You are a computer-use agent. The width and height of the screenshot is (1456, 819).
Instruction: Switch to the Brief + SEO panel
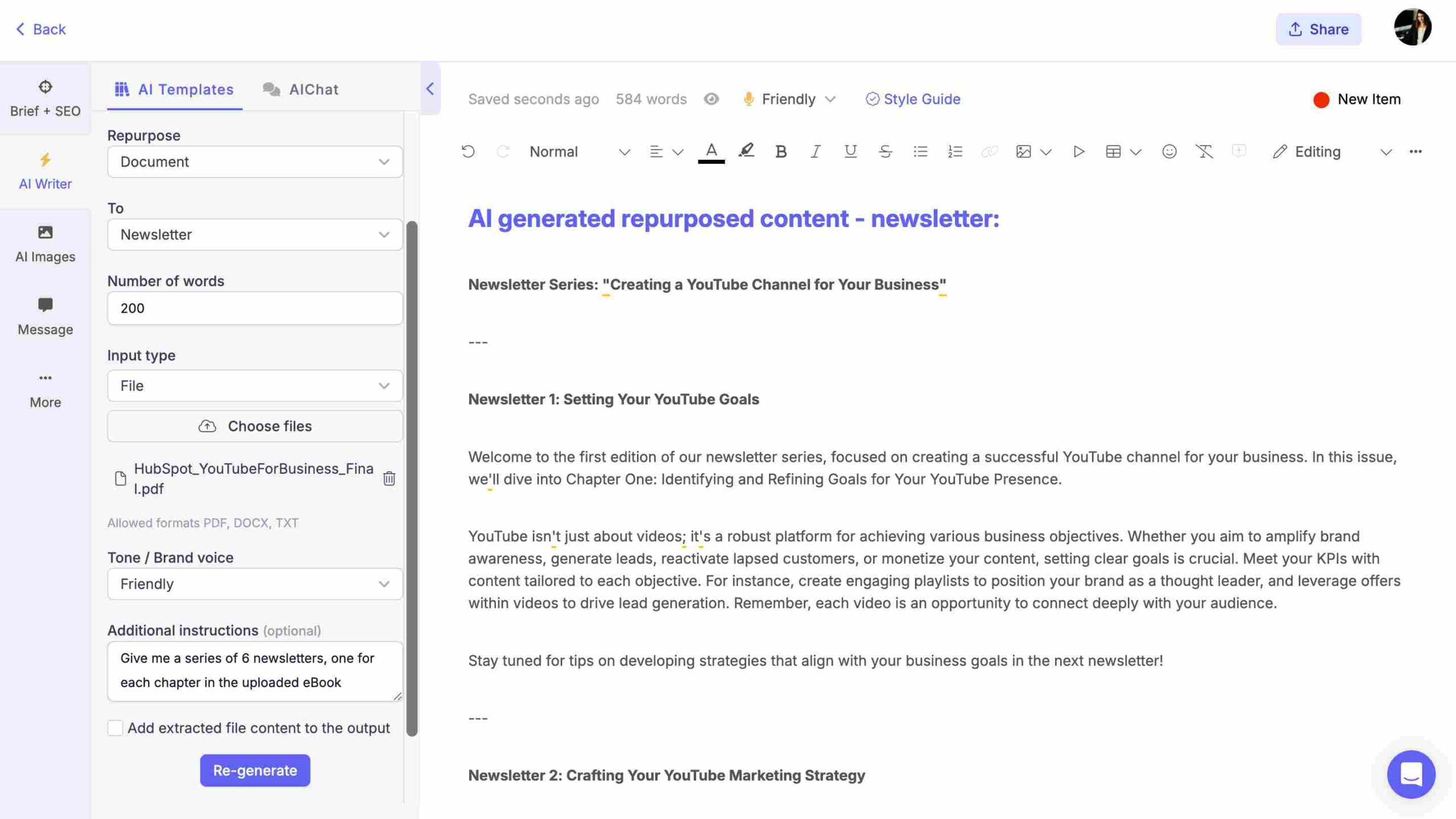[x=45, y=97]
